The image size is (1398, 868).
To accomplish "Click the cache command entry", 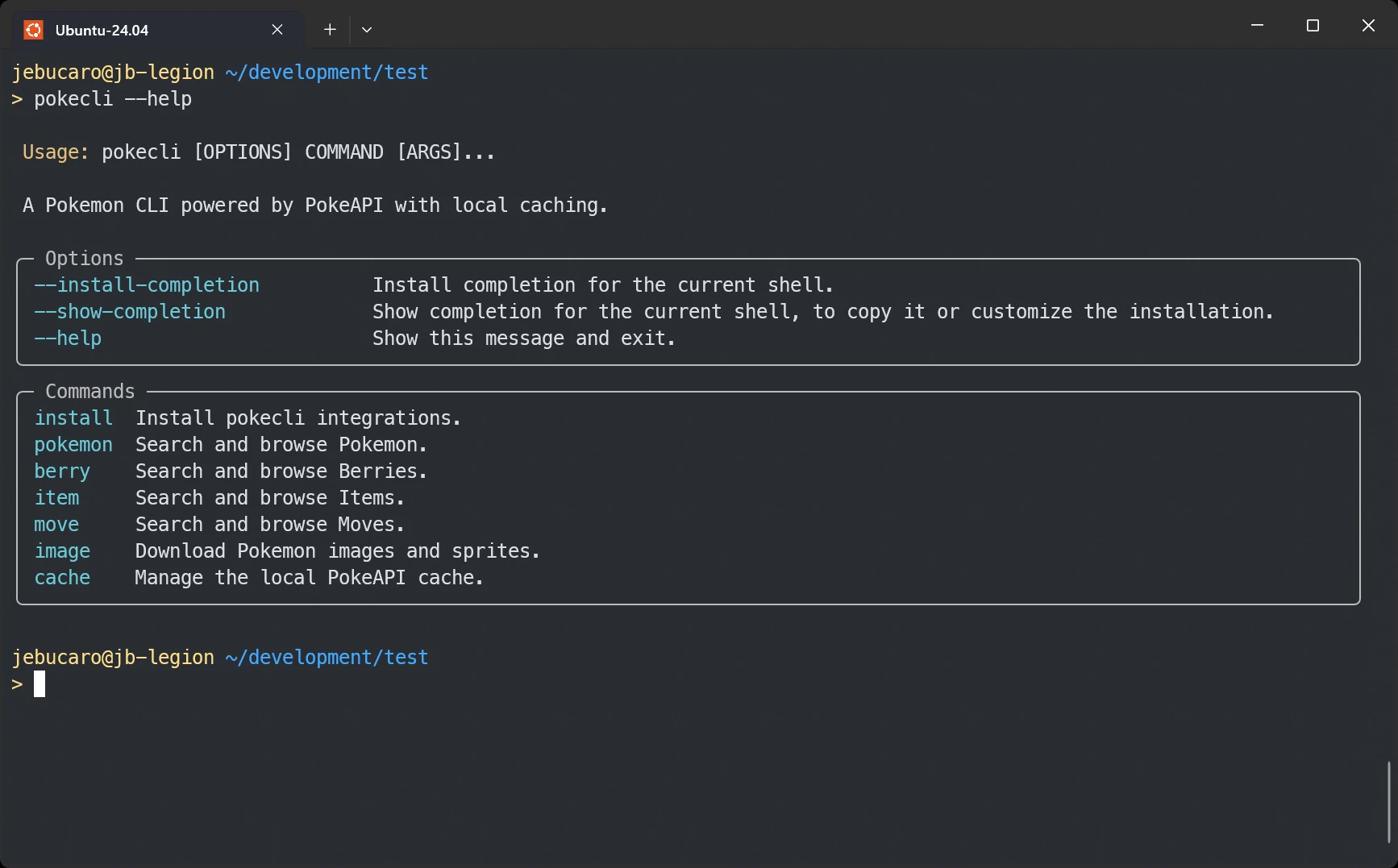I will tap(62, 578).
